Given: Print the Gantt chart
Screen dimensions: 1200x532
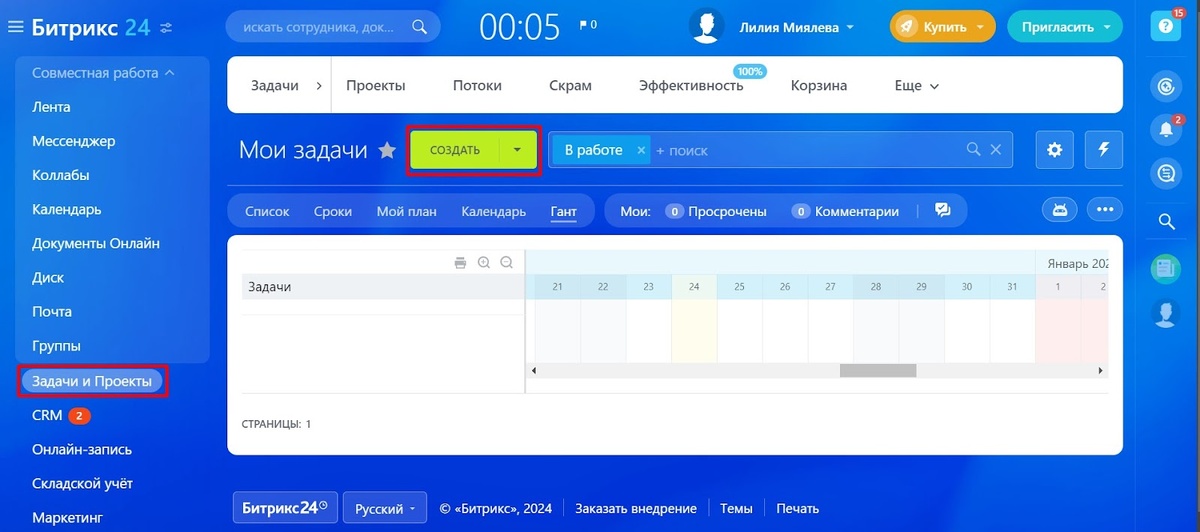Looking at the screenshot, I should (460, 263).
